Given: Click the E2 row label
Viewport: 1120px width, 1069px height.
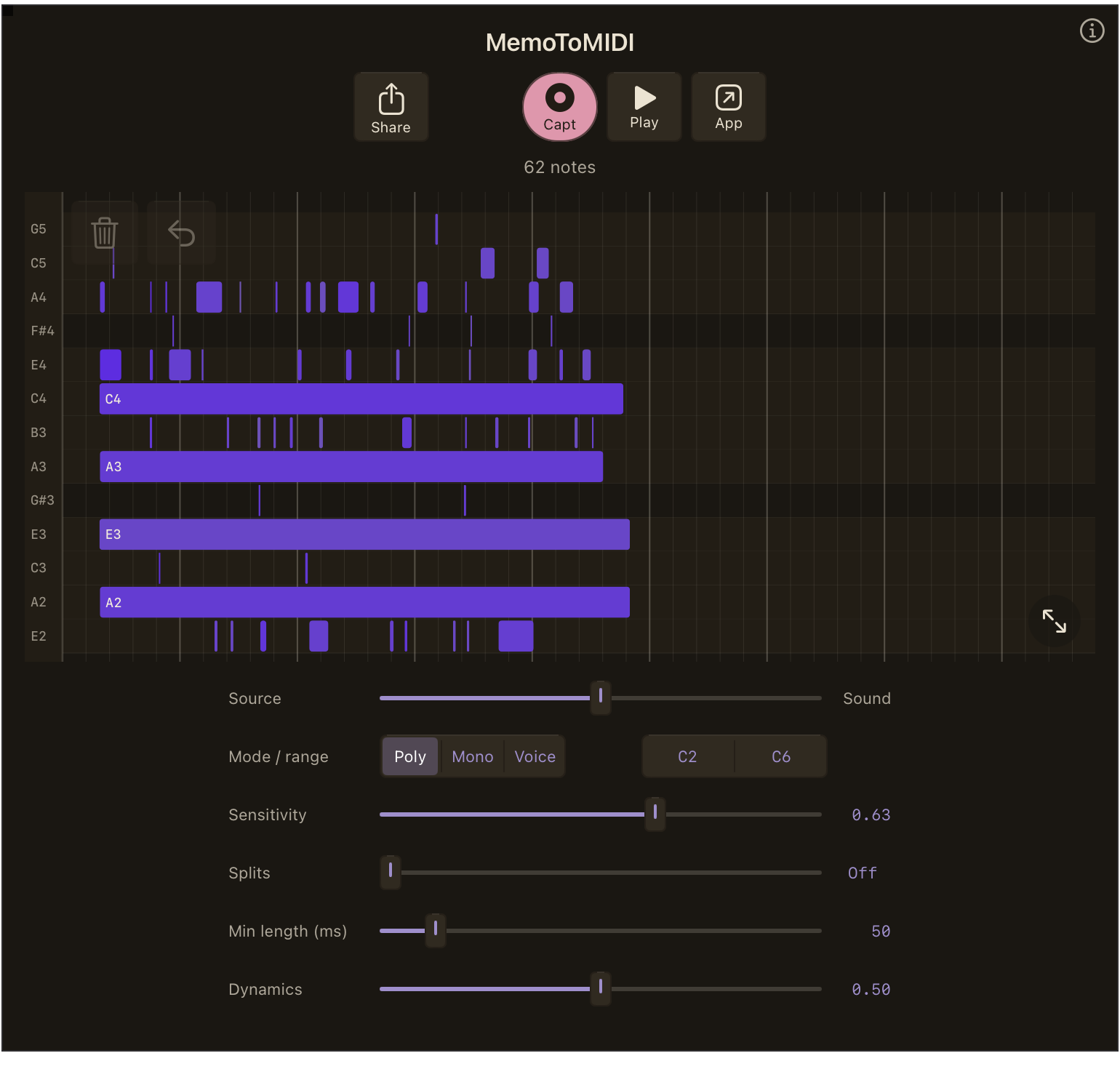Looking at the screenshot, I should coord(39,636).
